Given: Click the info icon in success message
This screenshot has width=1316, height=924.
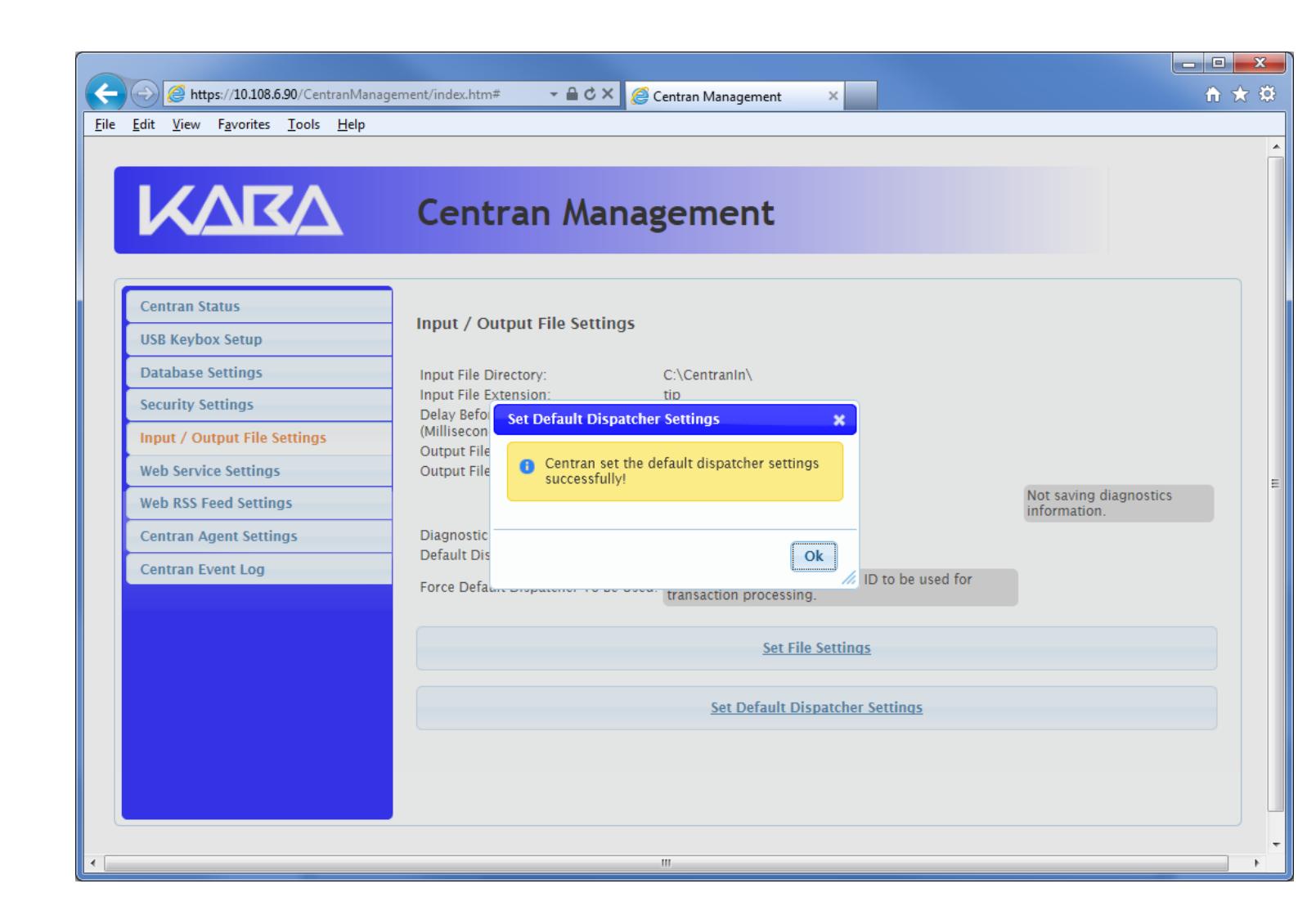Looking at the screenshot, I should 528,466.
